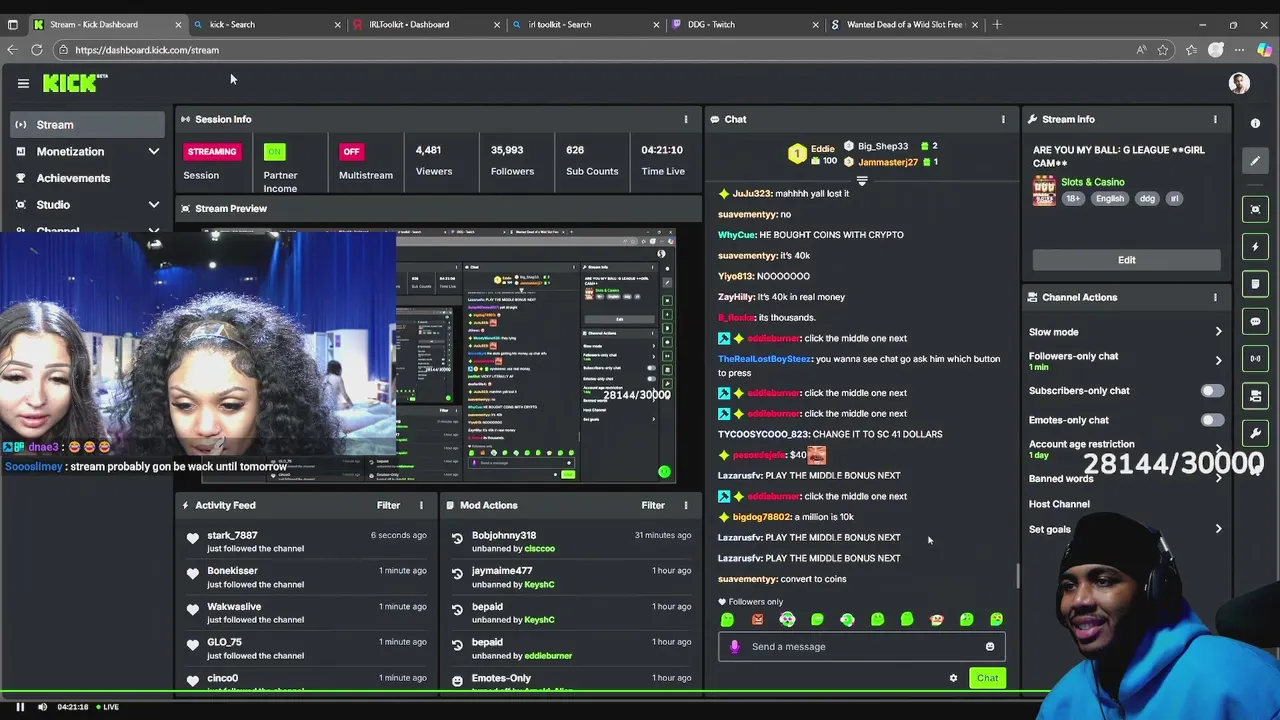Open Chat panel three-dot menu
Image resolution: width=1280 pixels, height=720 pixels.
point(1003,119)
